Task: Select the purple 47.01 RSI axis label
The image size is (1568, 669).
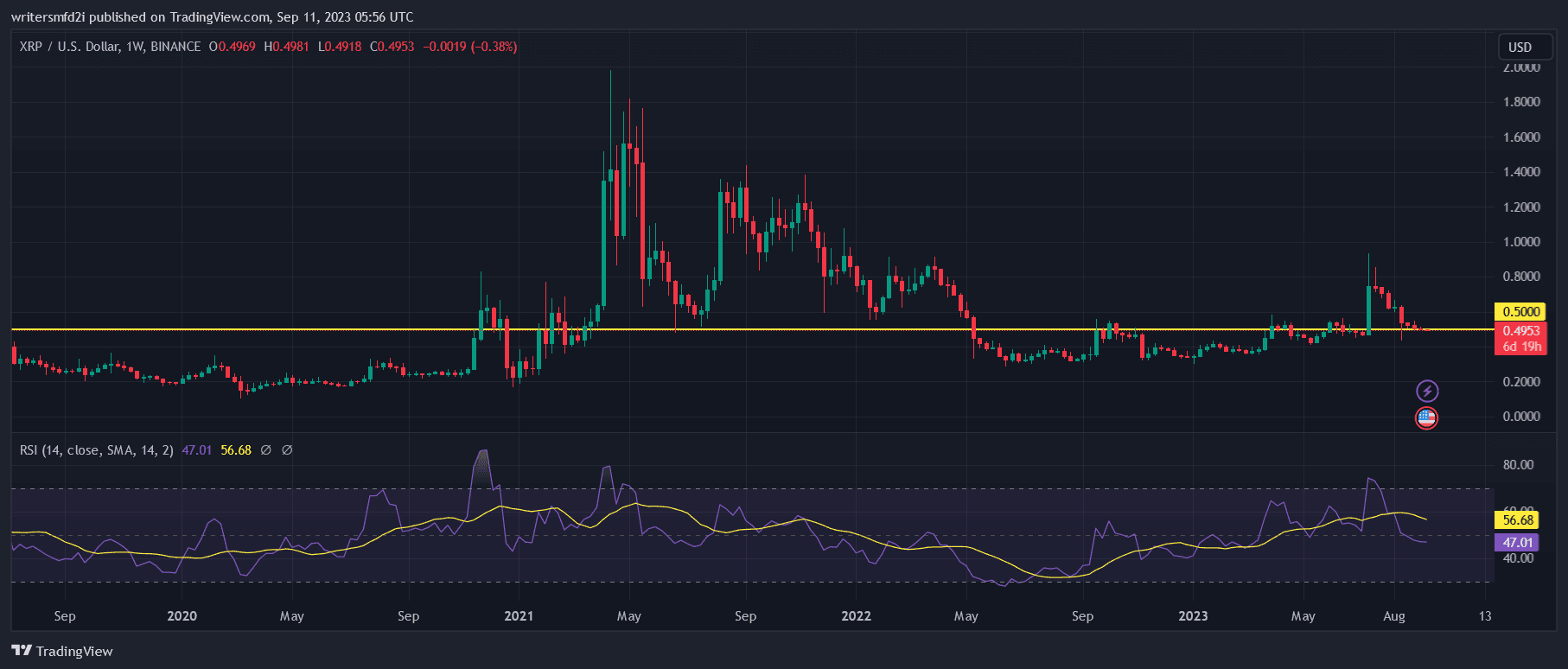Action: coord(1518,543)
